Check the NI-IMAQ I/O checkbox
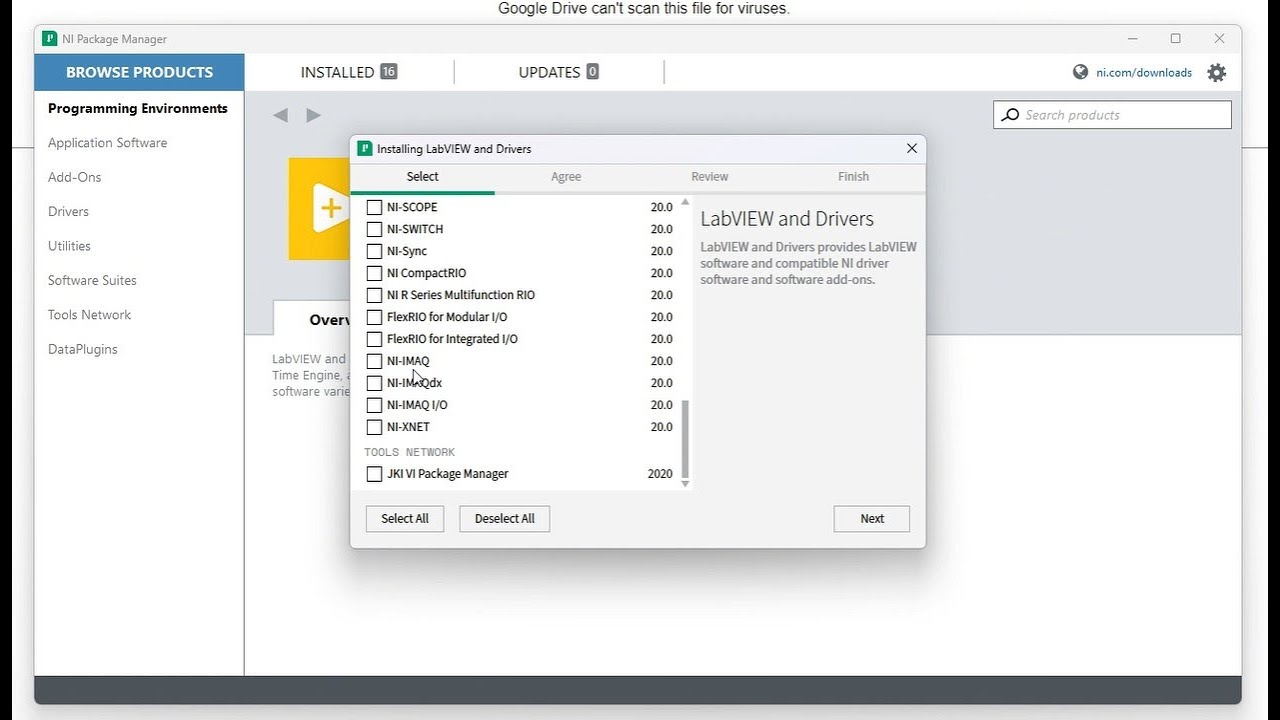This screenshot has width=1280, height=720. point(374,405)
